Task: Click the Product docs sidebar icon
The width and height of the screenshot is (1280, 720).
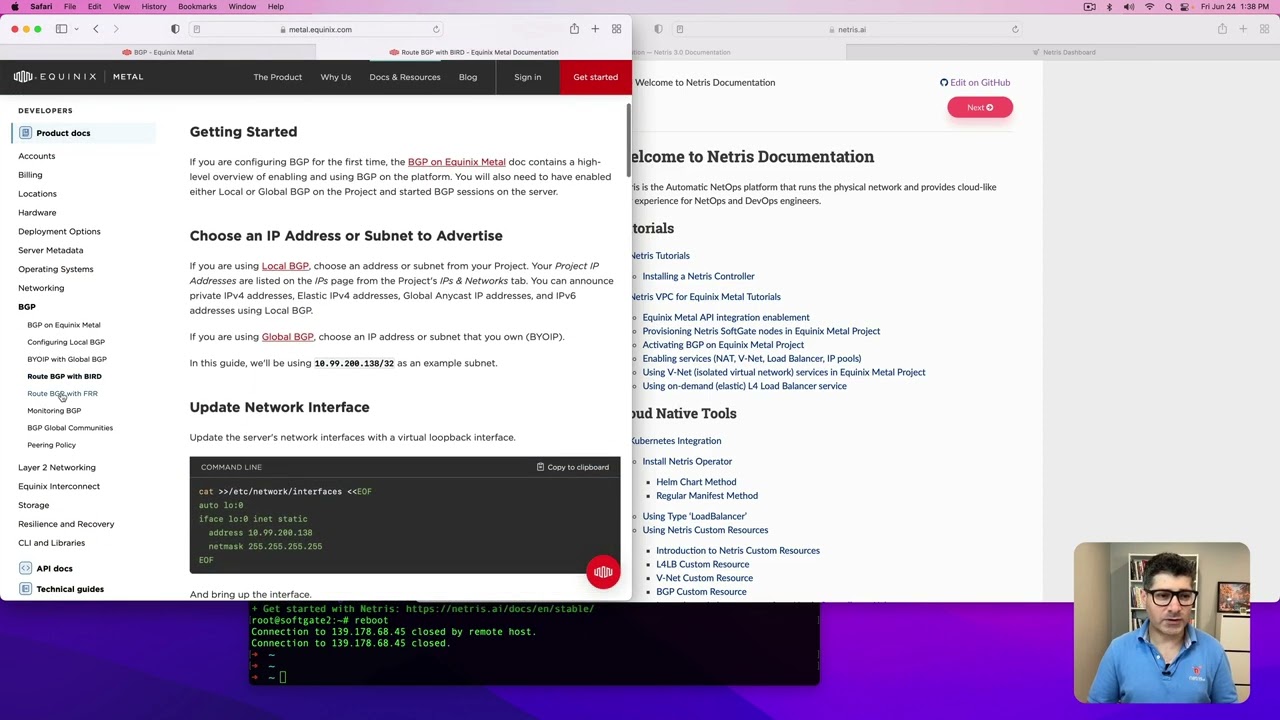Action: [26, 133]
